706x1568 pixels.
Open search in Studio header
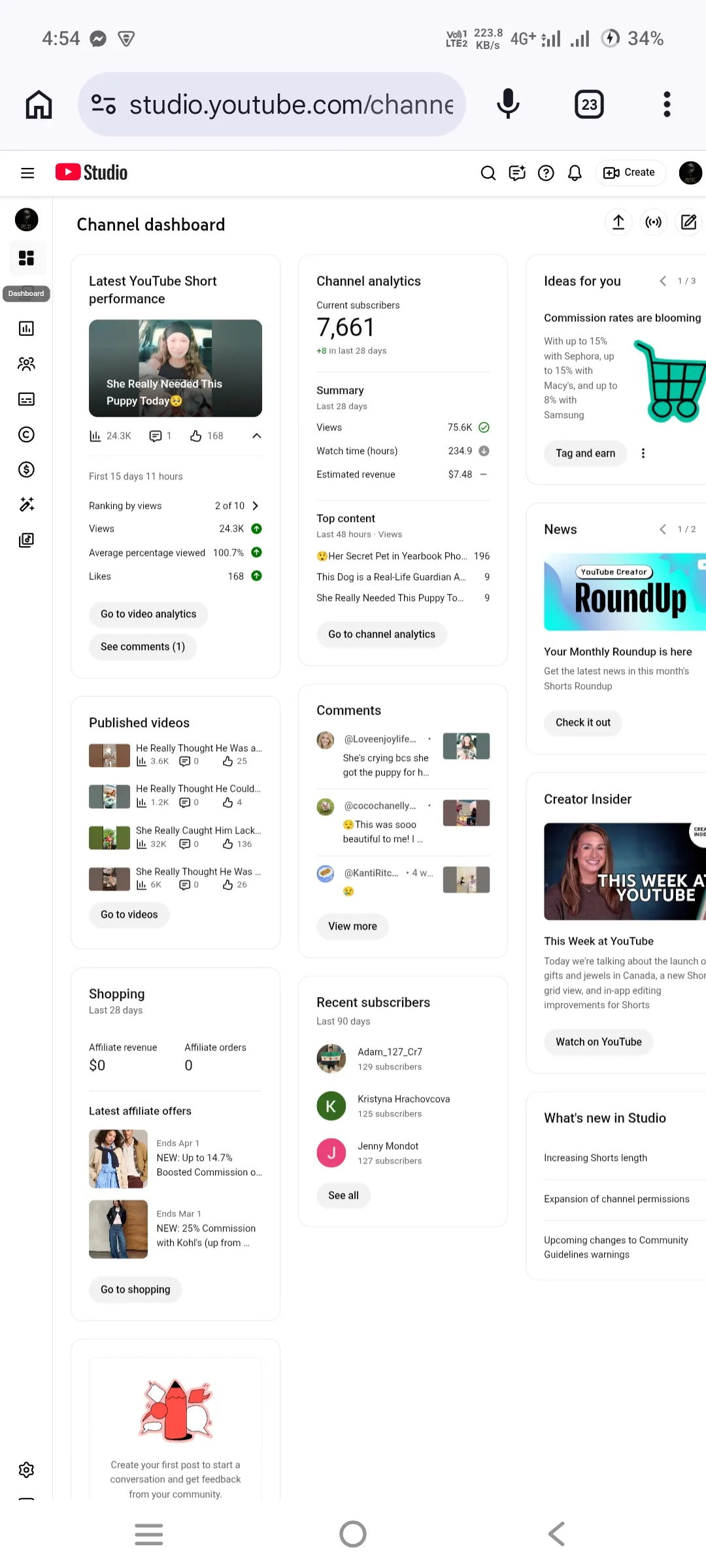tap(488, 173)
